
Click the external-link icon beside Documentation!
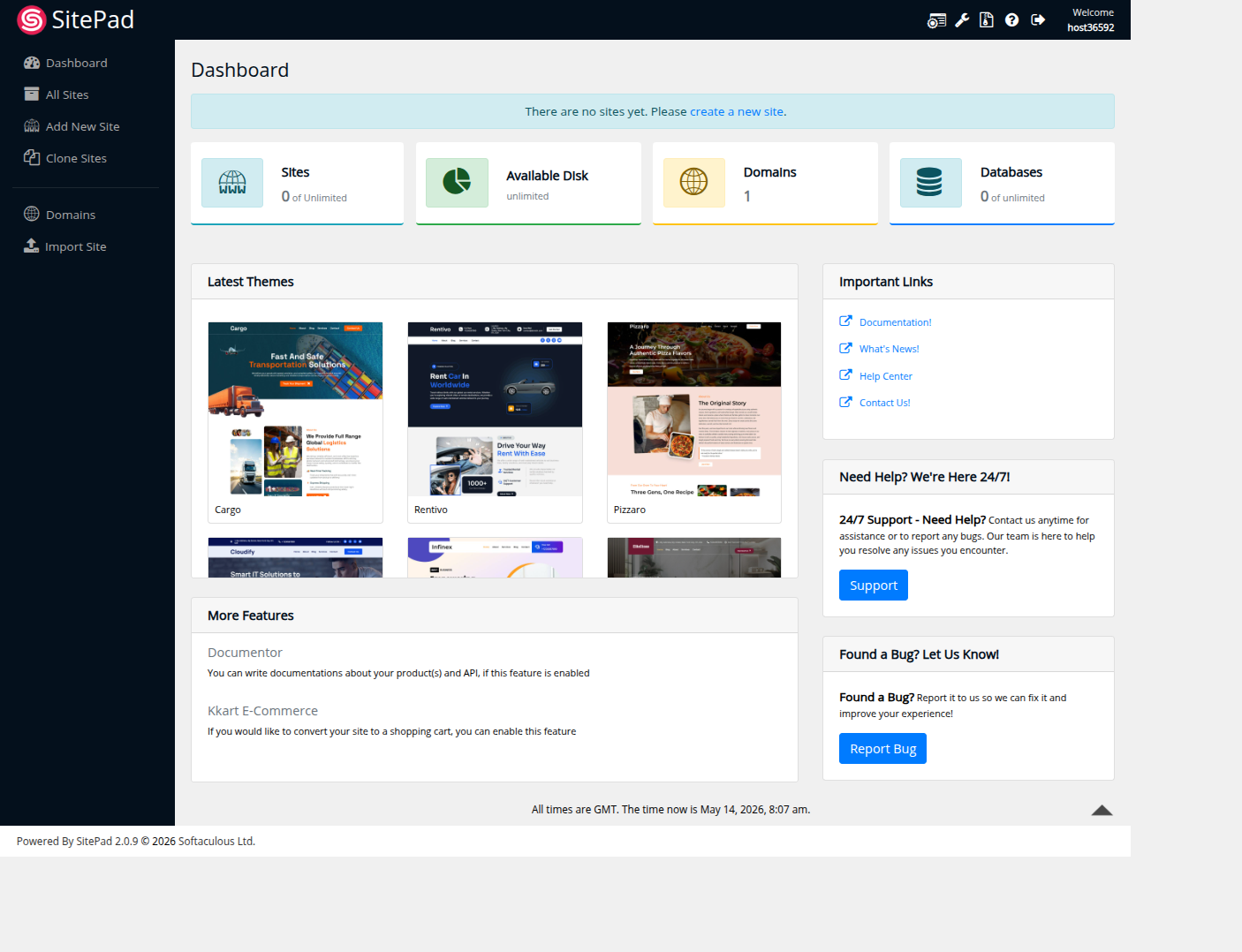coord(845,321)
